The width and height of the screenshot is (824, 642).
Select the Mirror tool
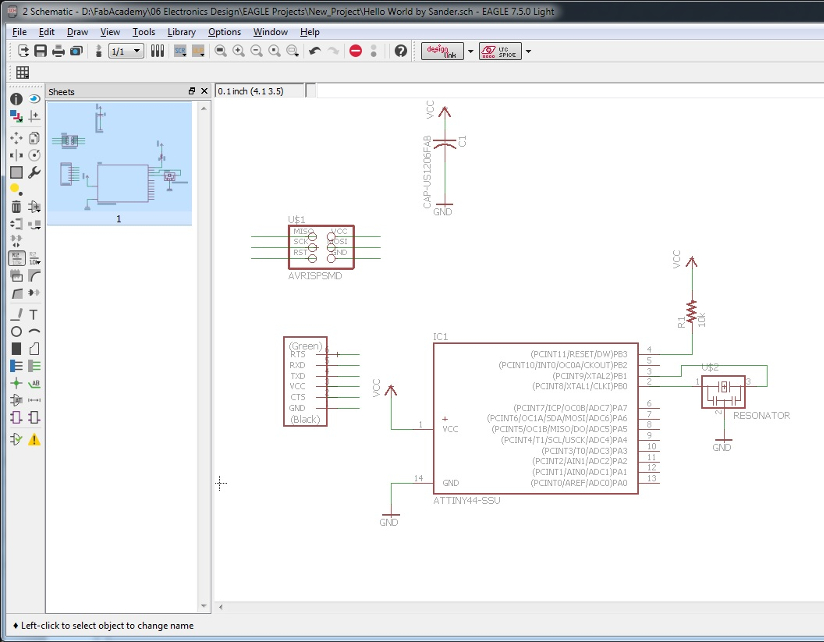[16, 155]
